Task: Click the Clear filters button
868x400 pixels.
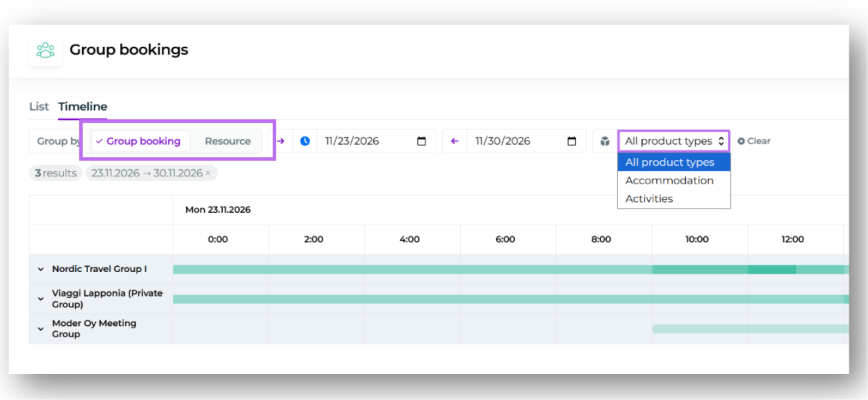Action: (x=754, y=141)
